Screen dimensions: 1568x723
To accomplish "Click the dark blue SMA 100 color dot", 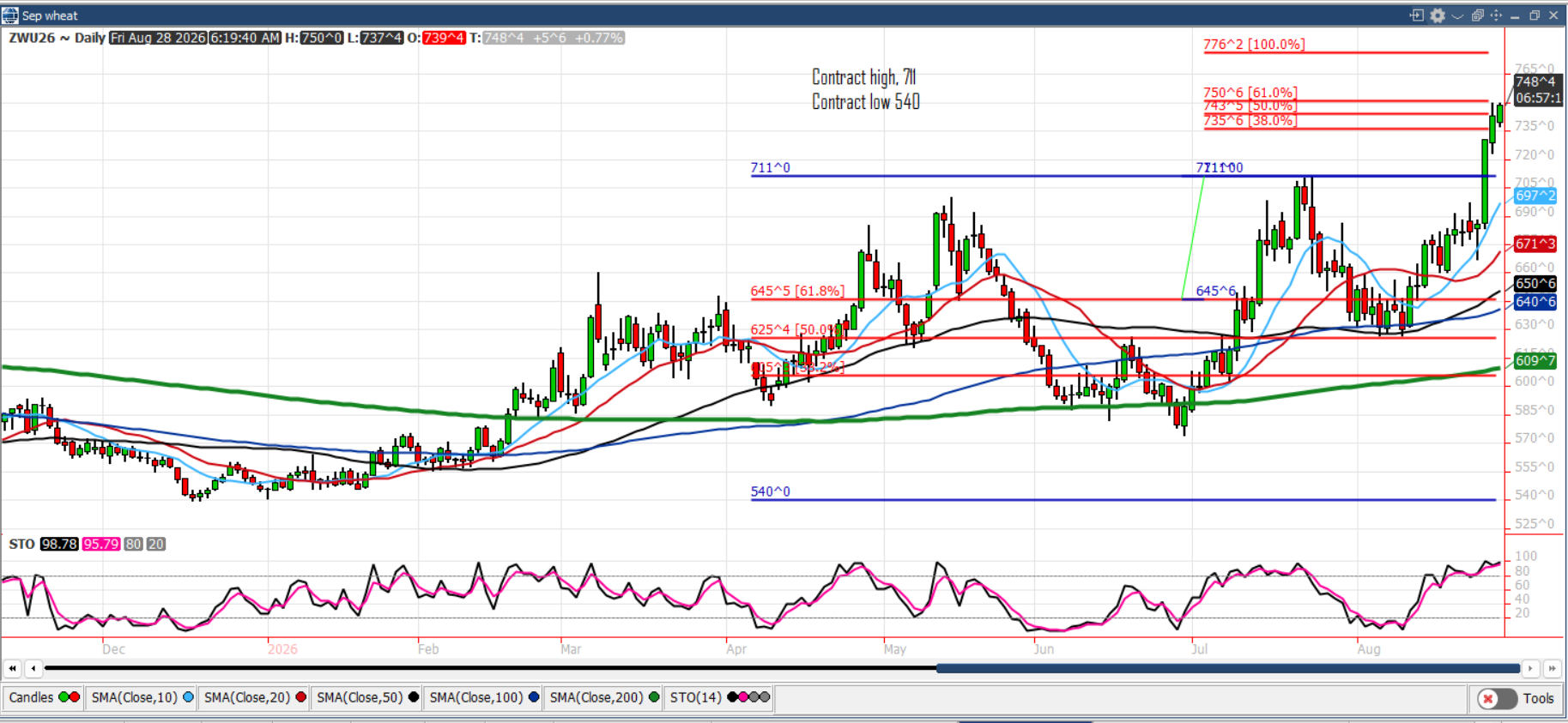I will pos(534,697).
